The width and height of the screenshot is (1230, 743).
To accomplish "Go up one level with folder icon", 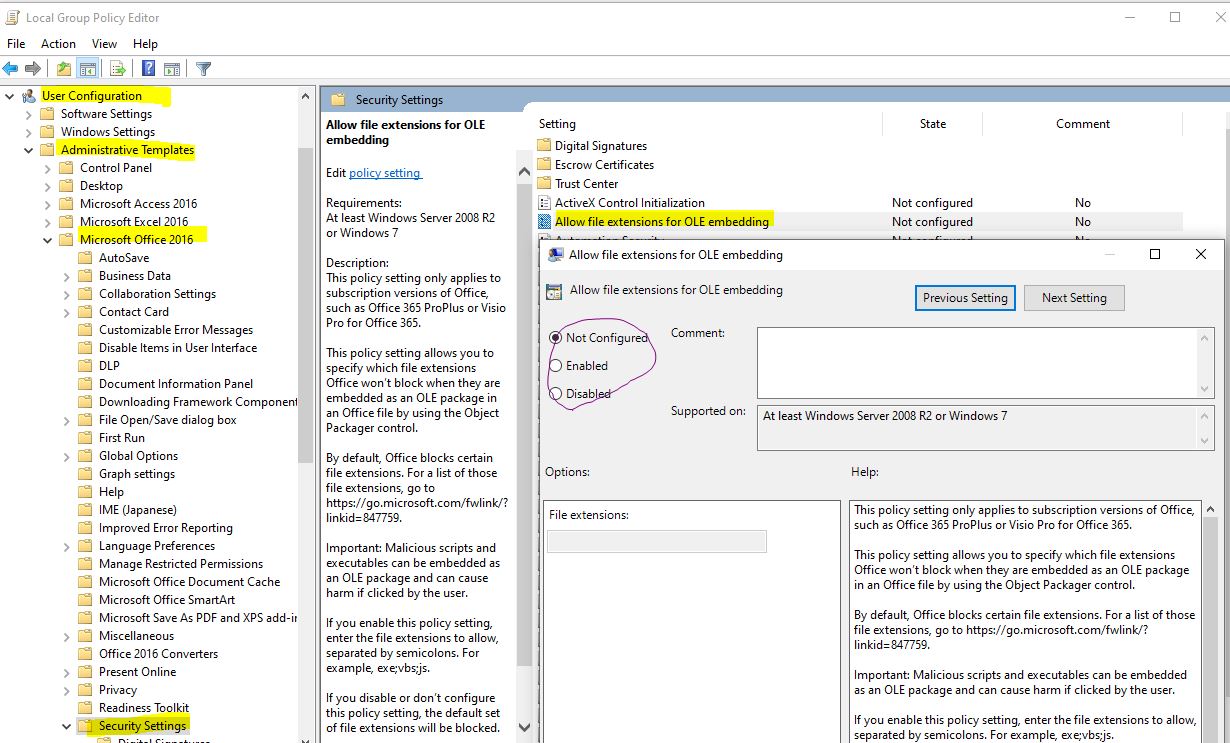I will point(64,69).
